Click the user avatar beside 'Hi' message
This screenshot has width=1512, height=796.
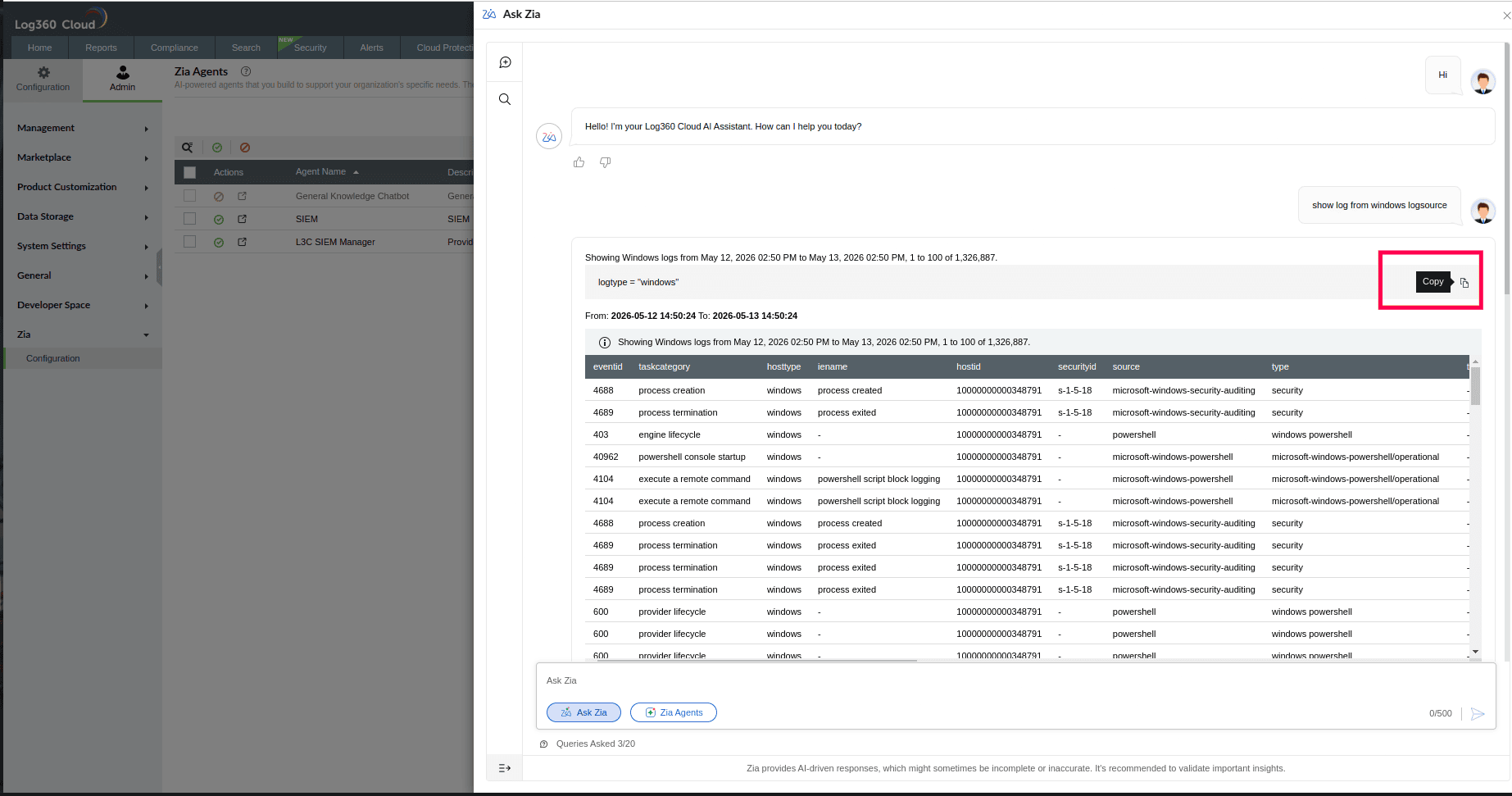point(1482,81)
